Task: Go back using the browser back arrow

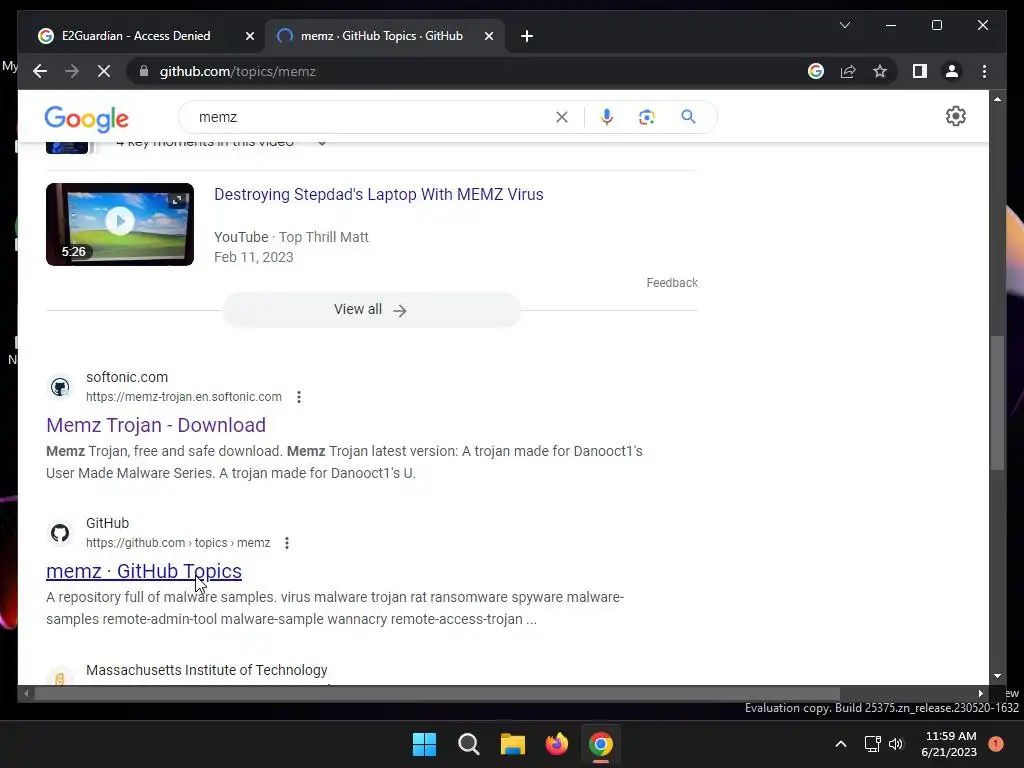Action: point(40,71)
